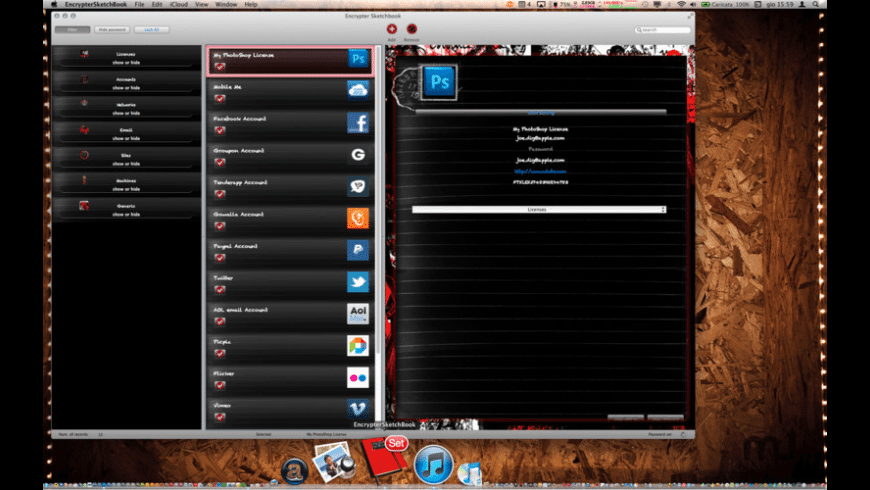870x490 pixels.
Task: Click the Vimeo V icon
Action: pos(358,409)
